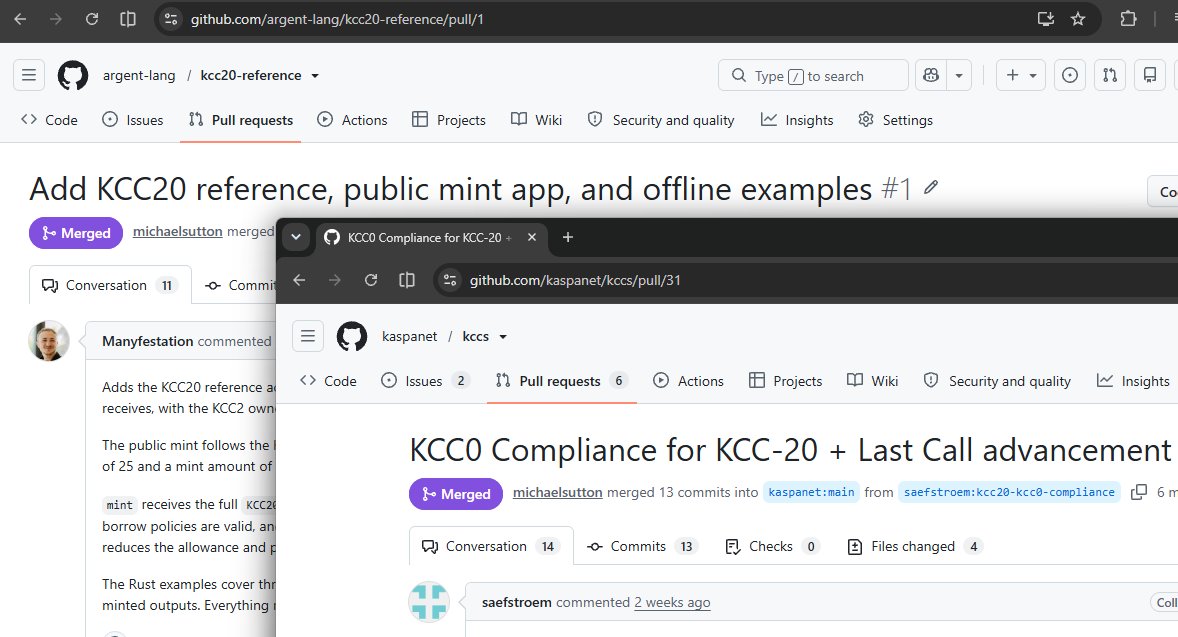Viewport: 1178px width, 637px height.
Task: Open Wiki tab in kaspanet/kccs repository
Action: pos(873,381)
